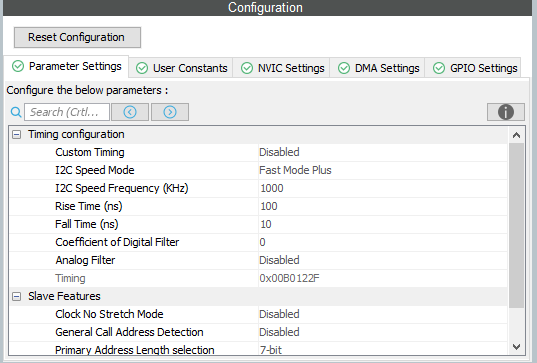Screen dimensions: 537x363
Task: Select the Rise Time (ns) label
Action: pos(89,206)
